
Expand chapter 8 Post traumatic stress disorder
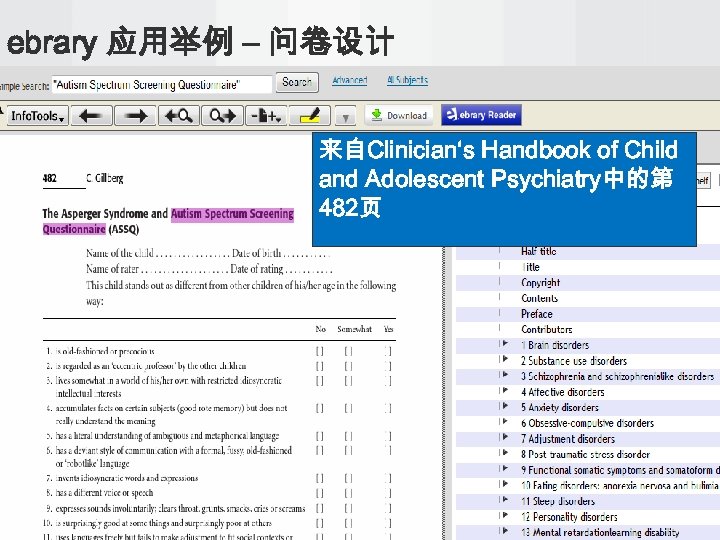[x=505, y=453]
